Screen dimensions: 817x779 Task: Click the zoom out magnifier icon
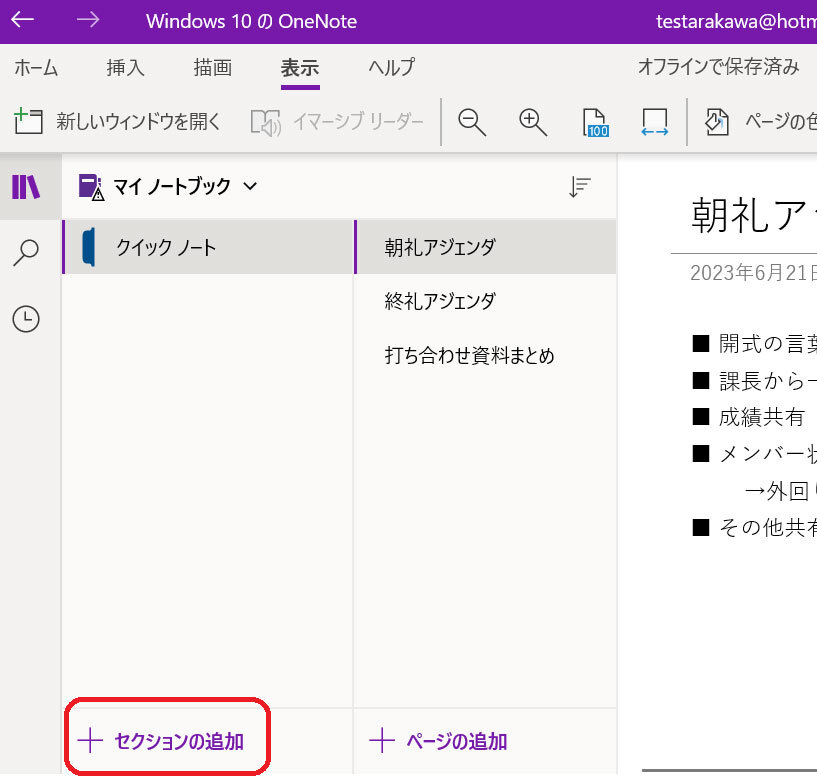point(472,122)
